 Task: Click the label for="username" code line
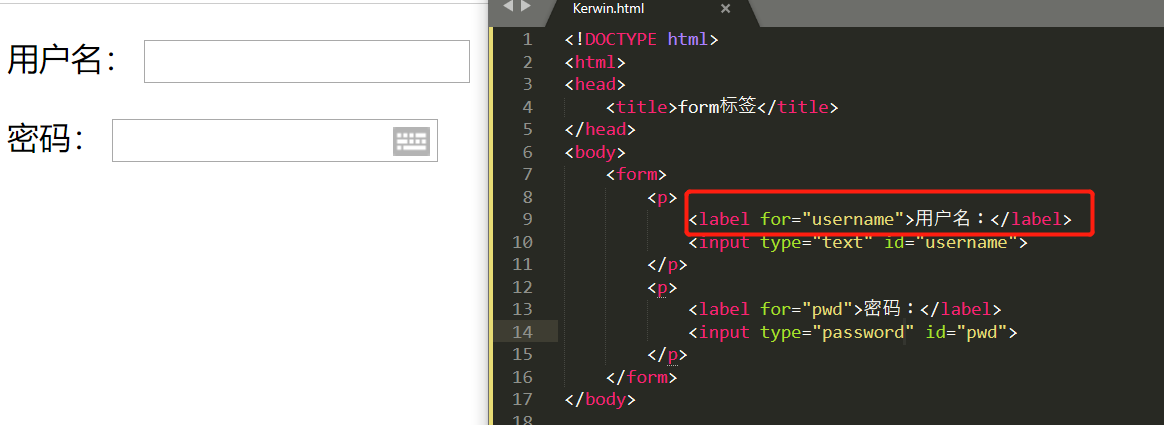coord(880,220)
